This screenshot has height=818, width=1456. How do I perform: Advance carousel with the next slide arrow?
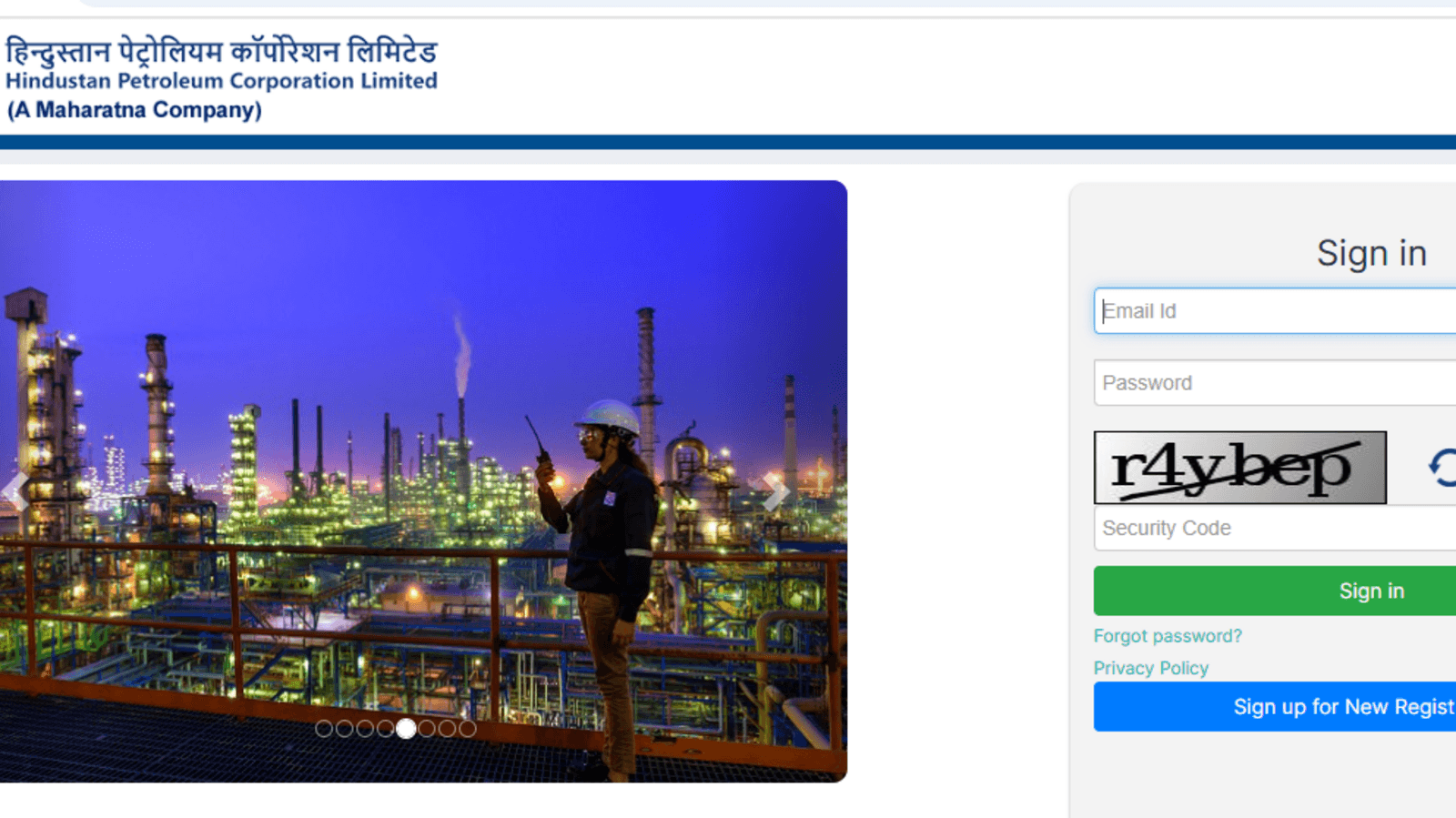pyautogui.click(x=774, y=492)
